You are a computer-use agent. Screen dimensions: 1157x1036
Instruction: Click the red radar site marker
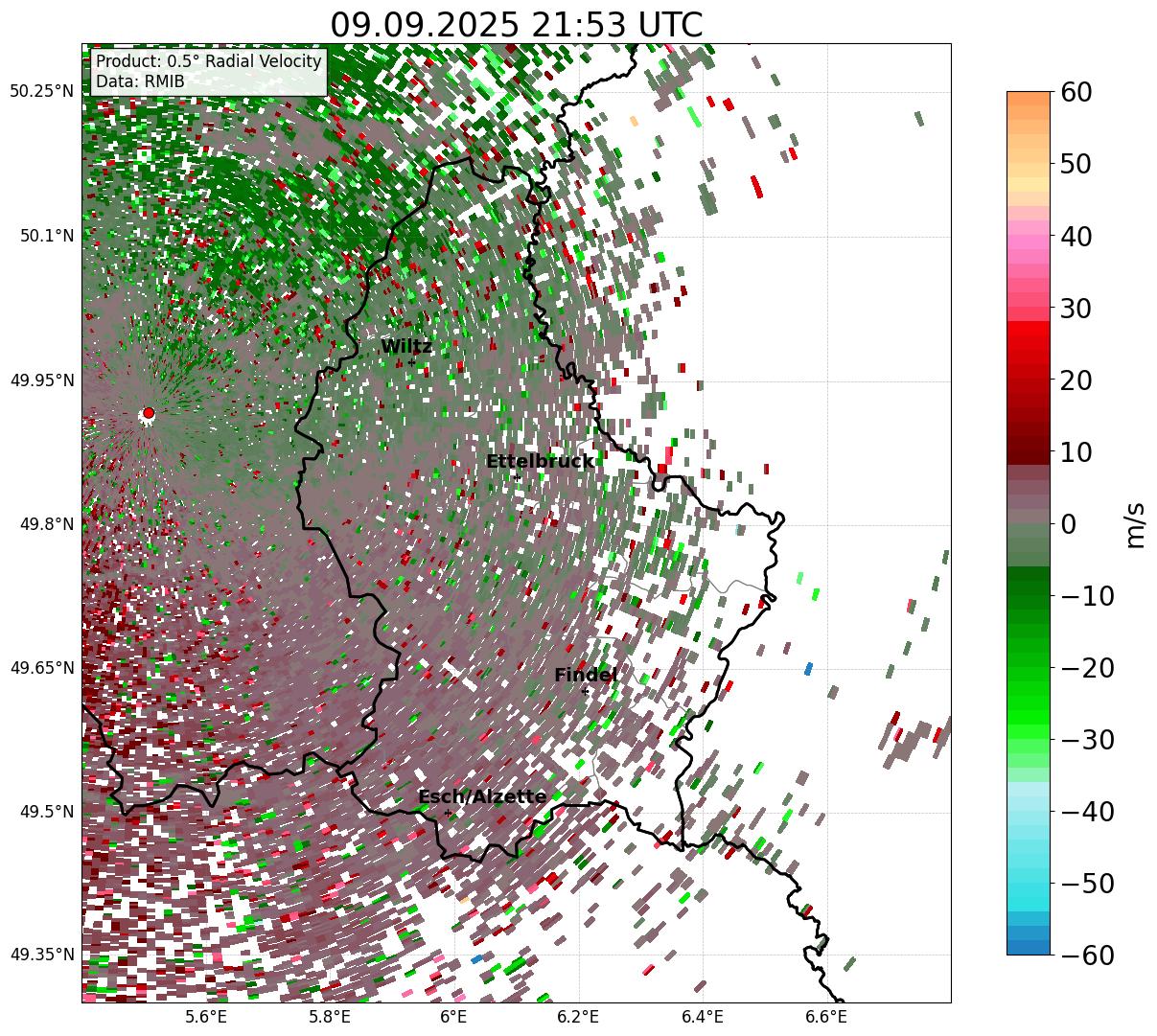click(x=148, y=413)
